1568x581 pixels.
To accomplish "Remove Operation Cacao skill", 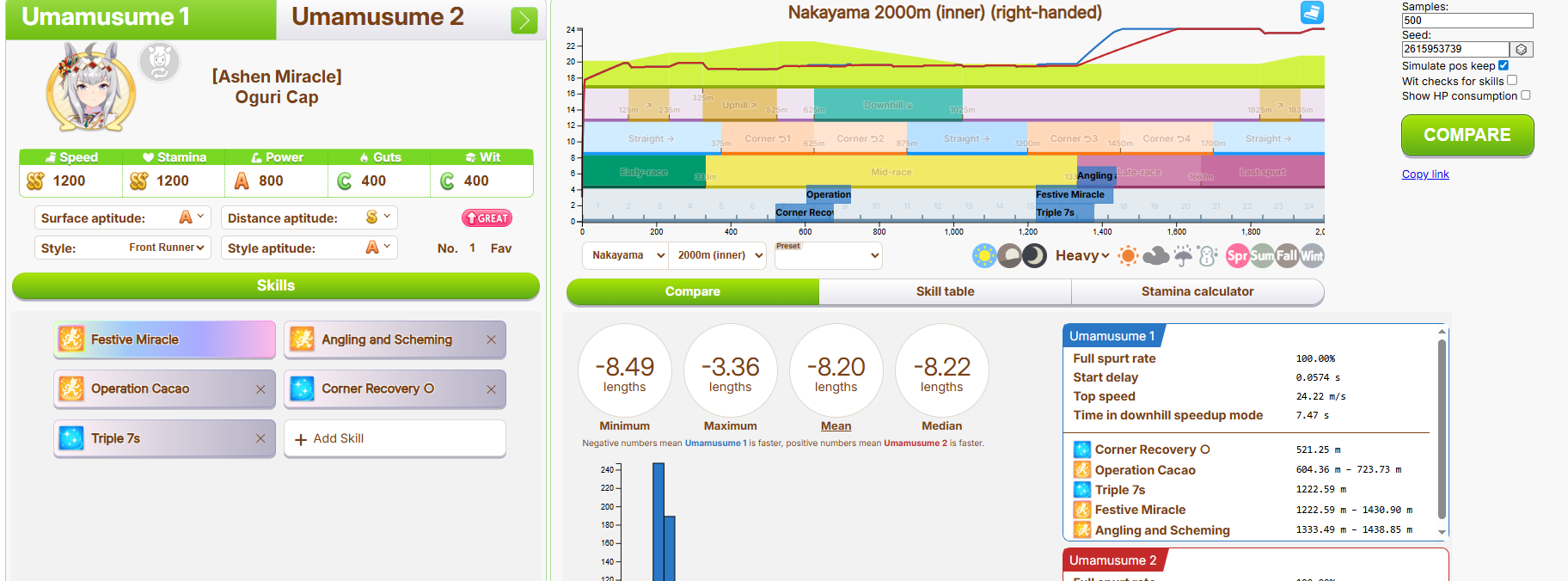I will click(260, 388).
